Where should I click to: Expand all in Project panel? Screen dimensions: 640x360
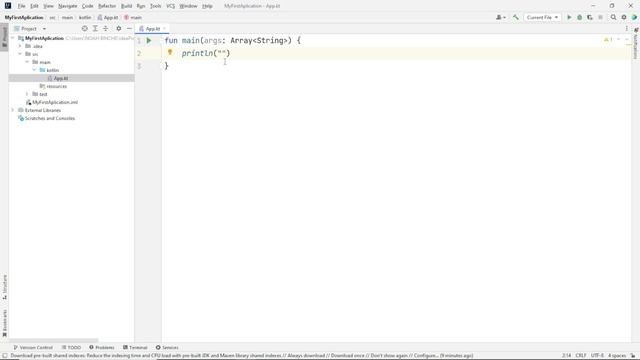pos(95,29)
